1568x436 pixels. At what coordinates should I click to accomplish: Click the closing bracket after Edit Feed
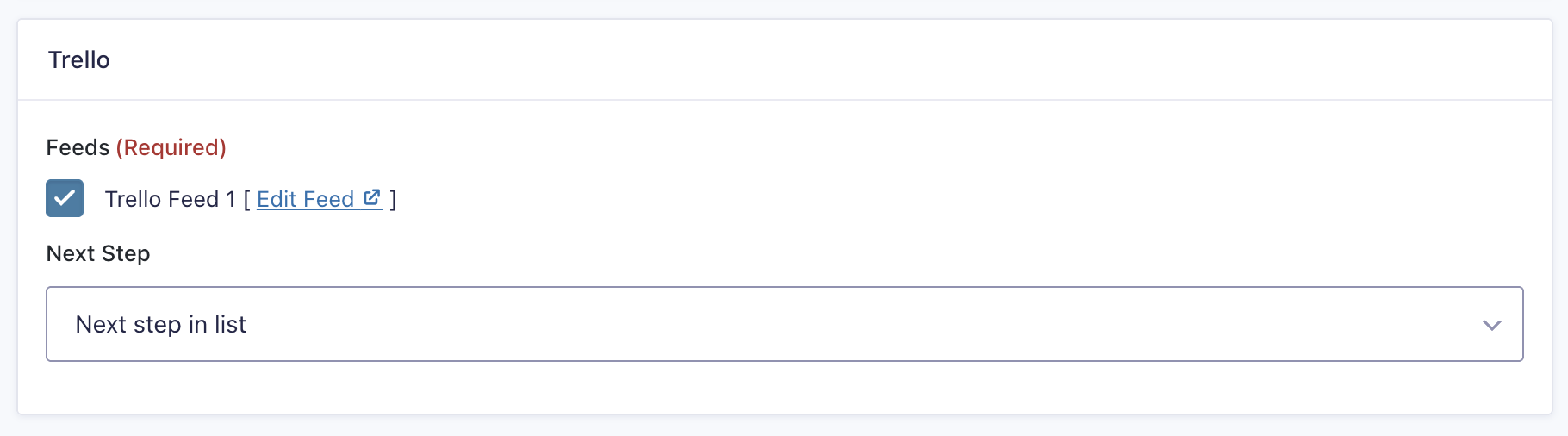(393, 200)
